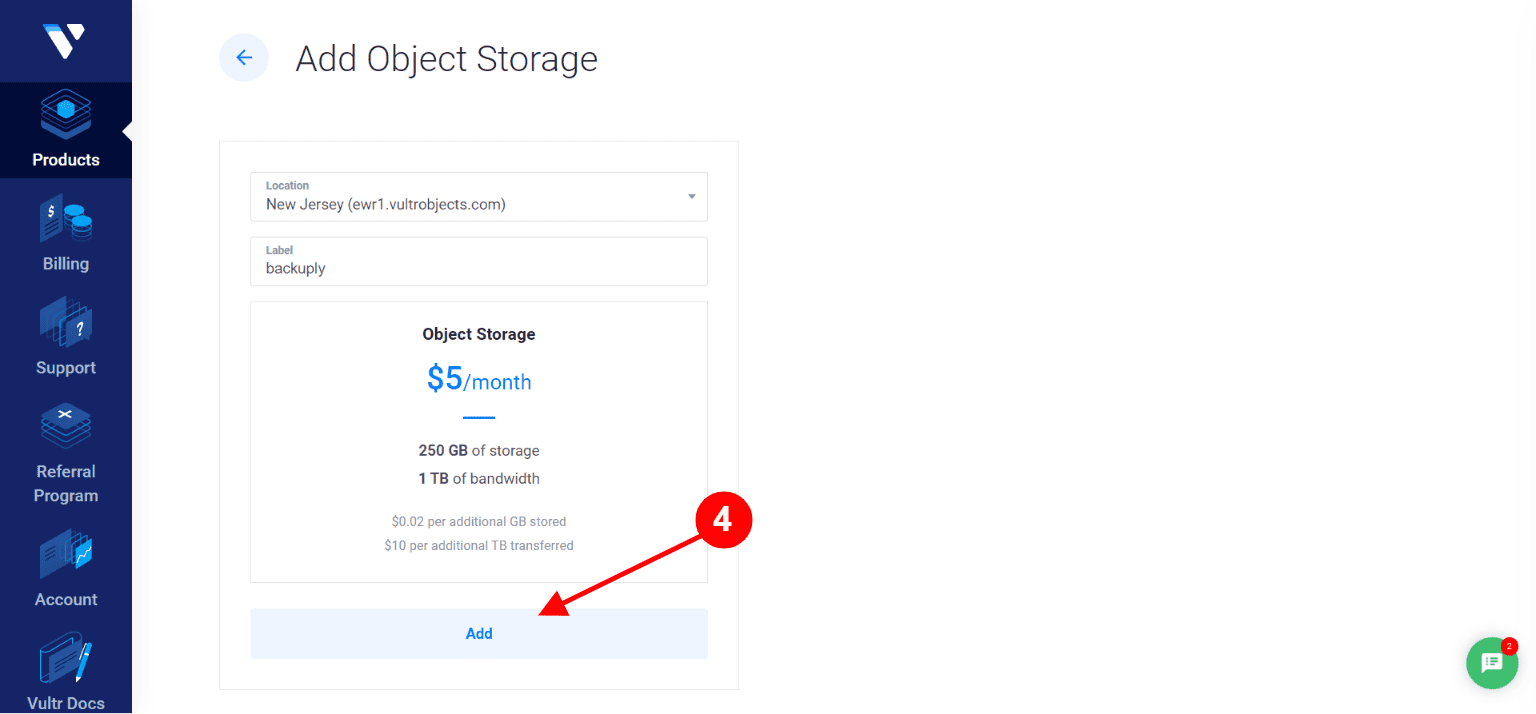Click the Billing text label in sidebar
This screenshot has height=714, width=1536.
click(66, 264)
